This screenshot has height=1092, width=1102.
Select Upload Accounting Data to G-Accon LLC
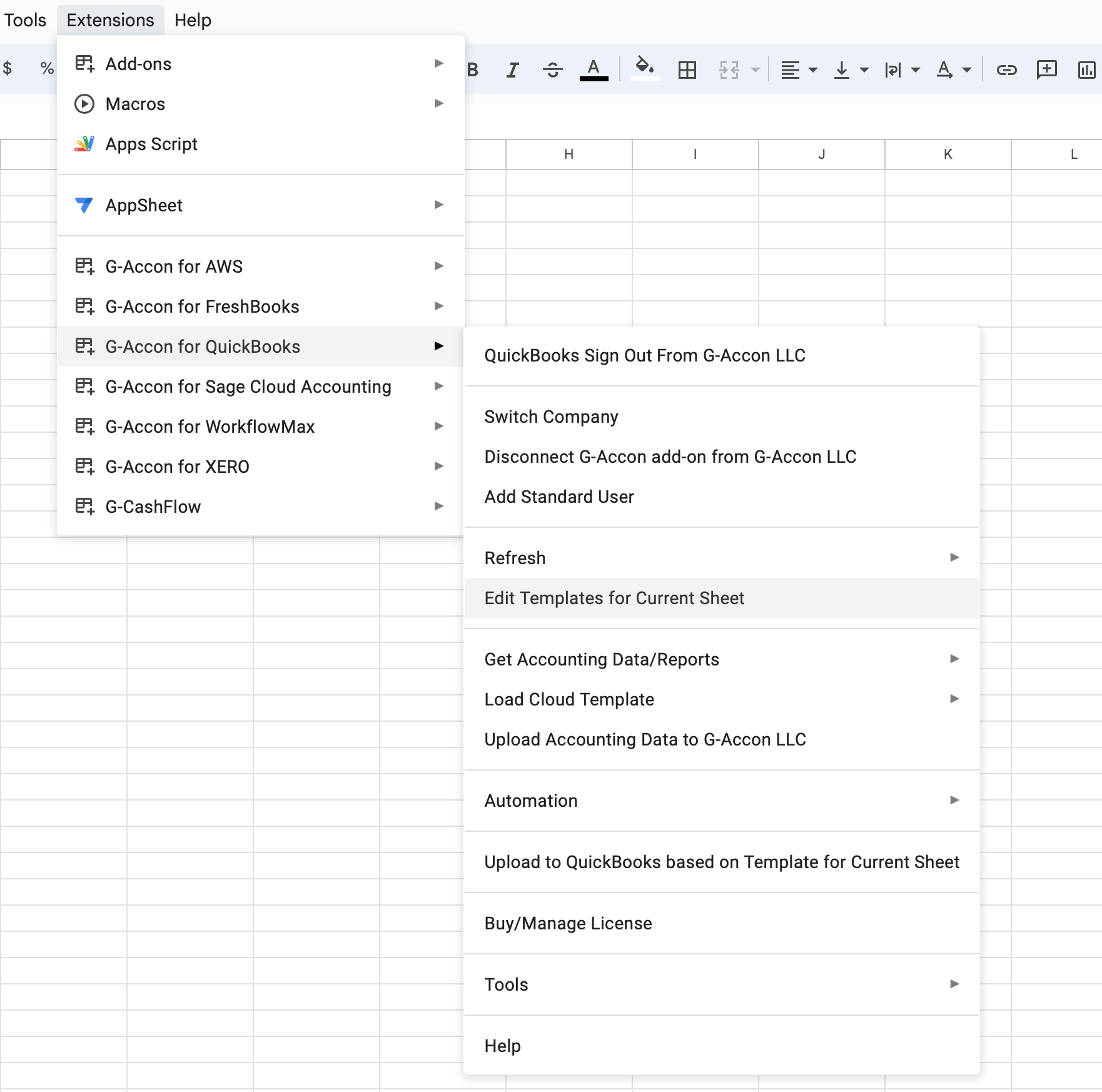722,739
